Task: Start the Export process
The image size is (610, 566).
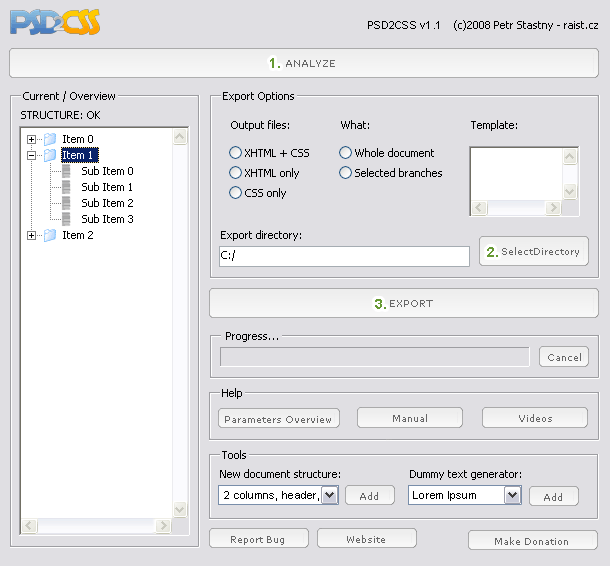Action: click(404, 303)
